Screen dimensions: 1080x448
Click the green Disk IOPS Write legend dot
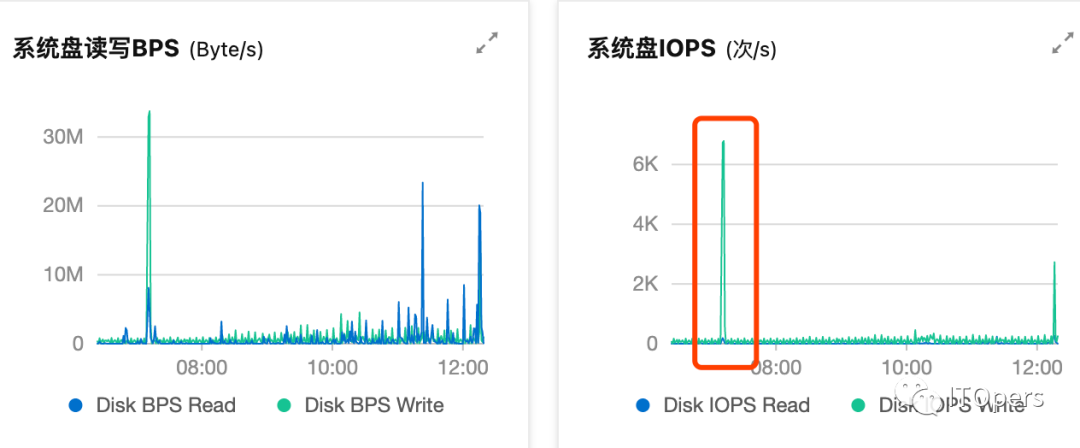859,406
